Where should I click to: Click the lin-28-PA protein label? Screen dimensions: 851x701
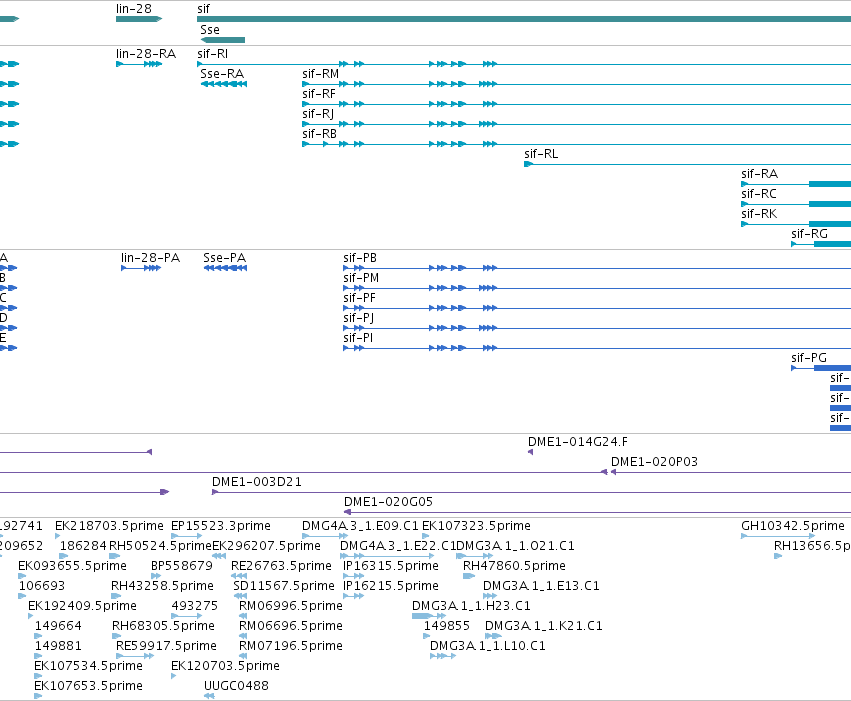(150, 258)
